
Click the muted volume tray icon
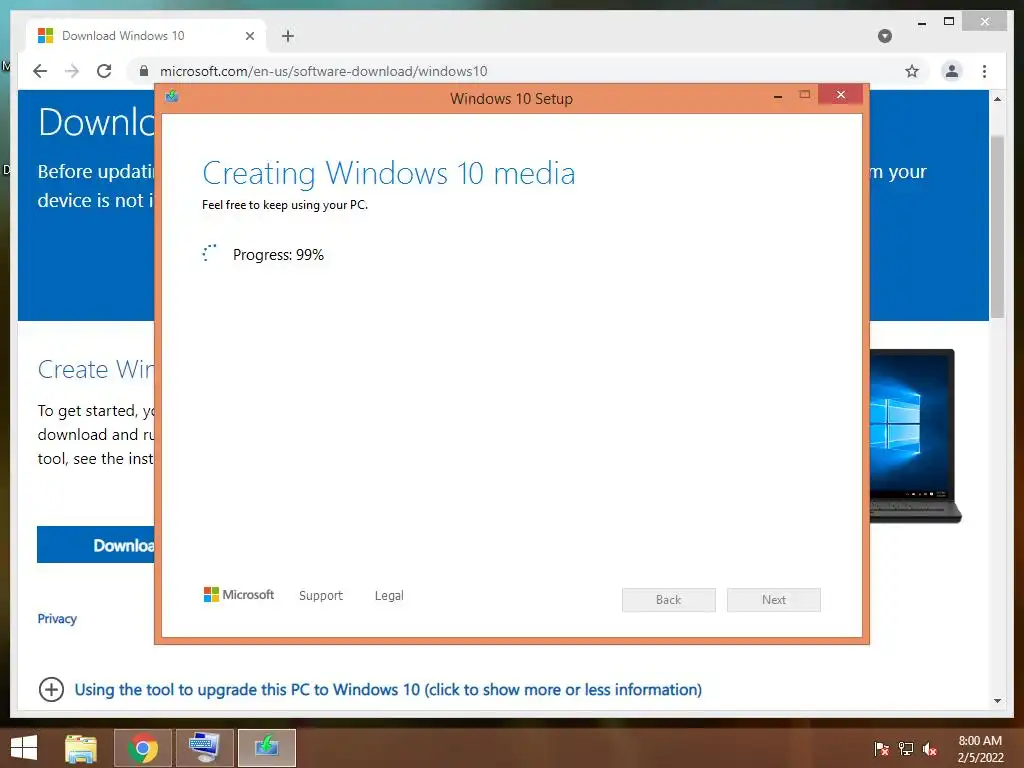coord(930,748)
